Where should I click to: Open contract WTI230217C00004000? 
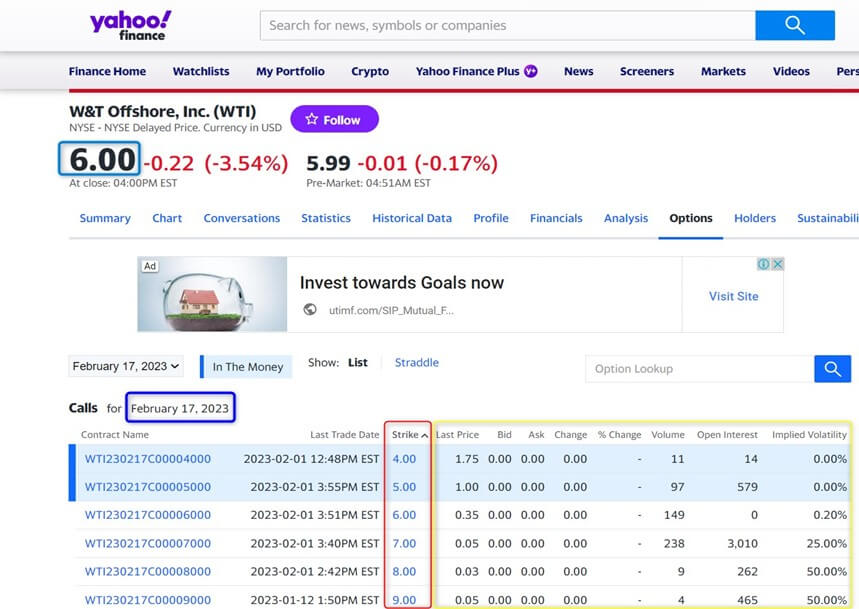tap(147, 459)
